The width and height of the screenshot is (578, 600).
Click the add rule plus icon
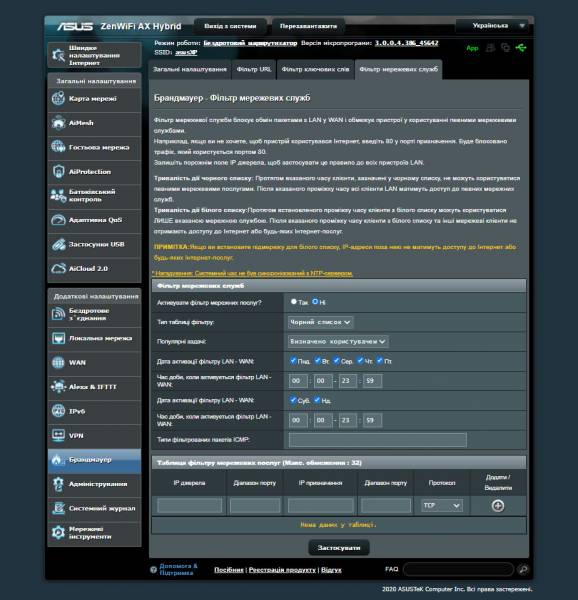click(498, 506)
